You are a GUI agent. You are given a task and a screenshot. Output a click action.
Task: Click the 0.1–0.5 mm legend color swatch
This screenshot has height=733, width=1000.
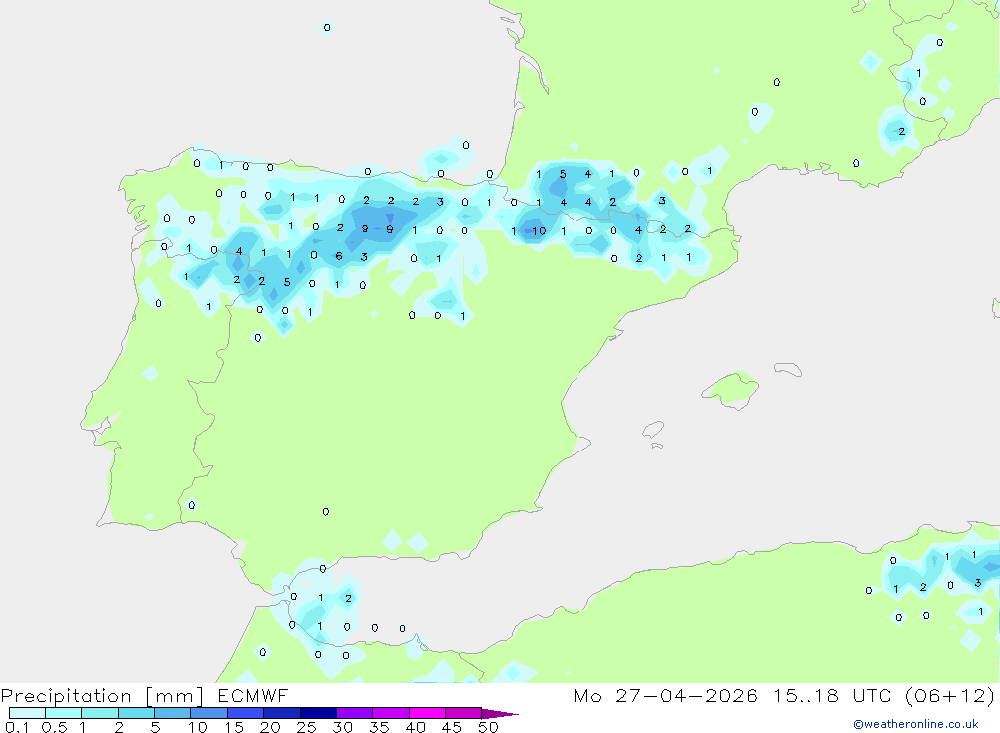tap(27, 713)
